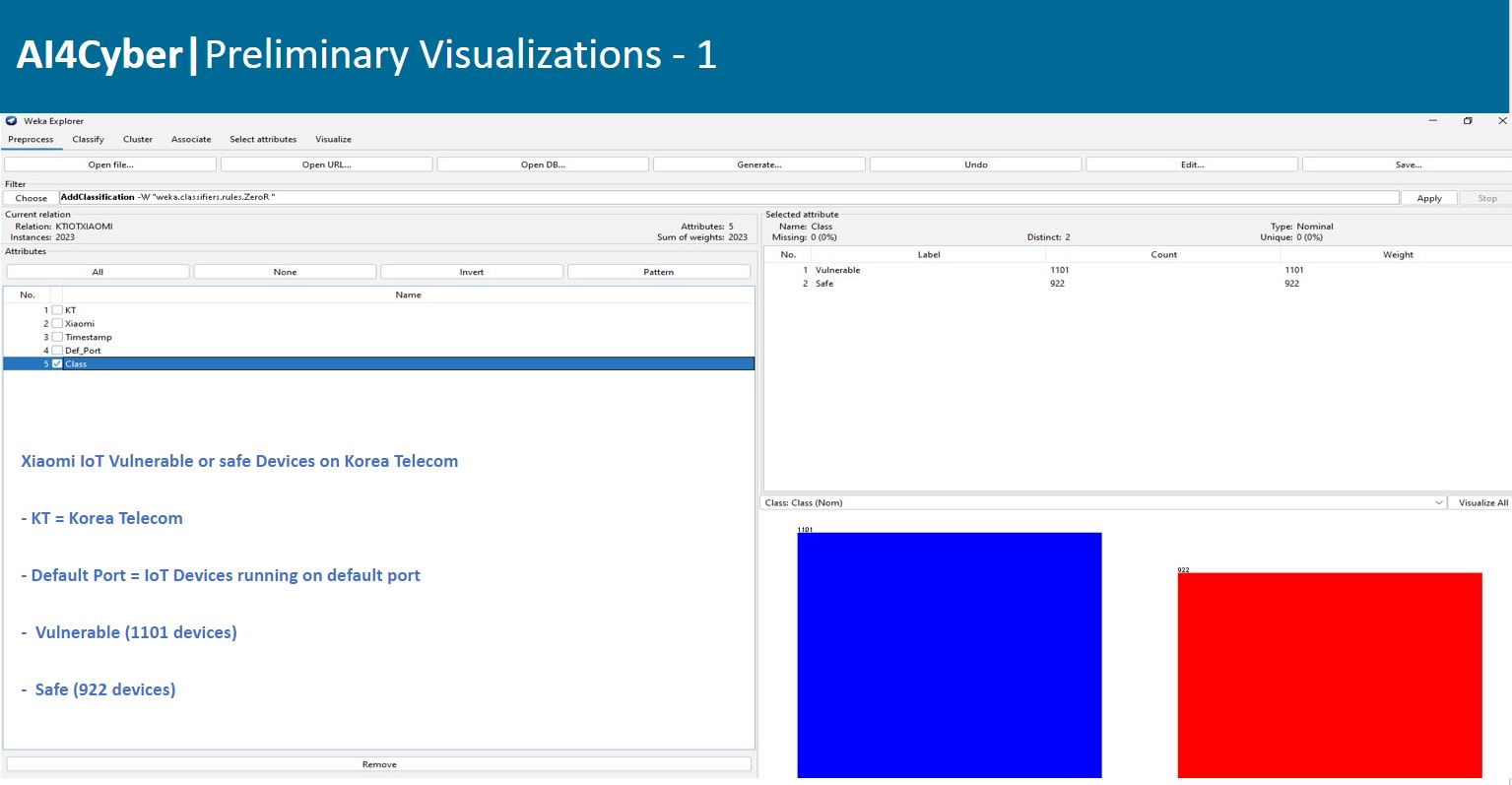The height and width of the screenshot is (785, 1512).
Task: Select the Associate tab
Action: tap(191, 139)
